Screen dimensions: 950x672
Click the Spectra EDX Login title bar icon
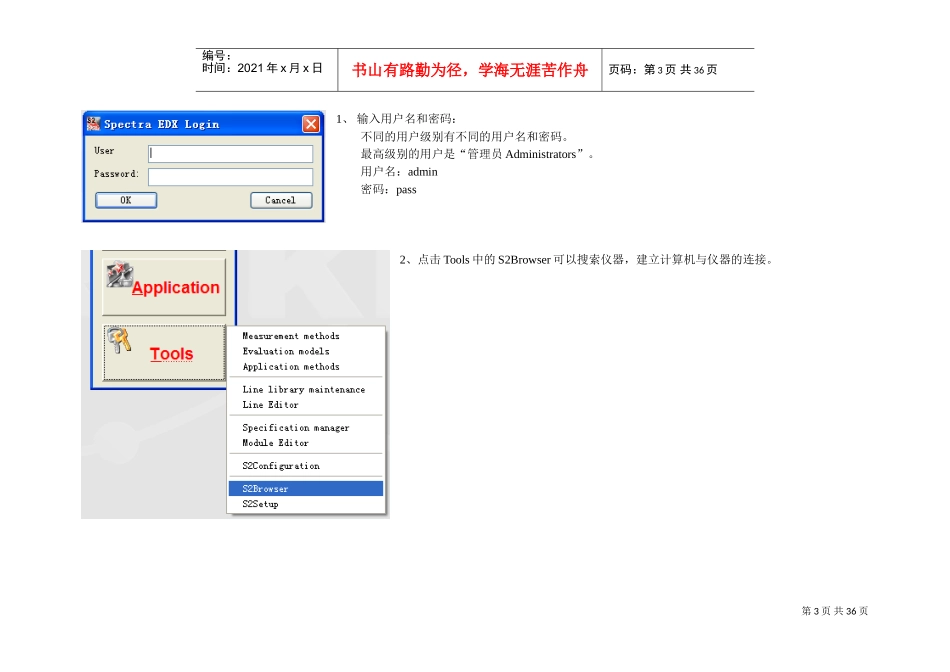[x=93, y=124]
